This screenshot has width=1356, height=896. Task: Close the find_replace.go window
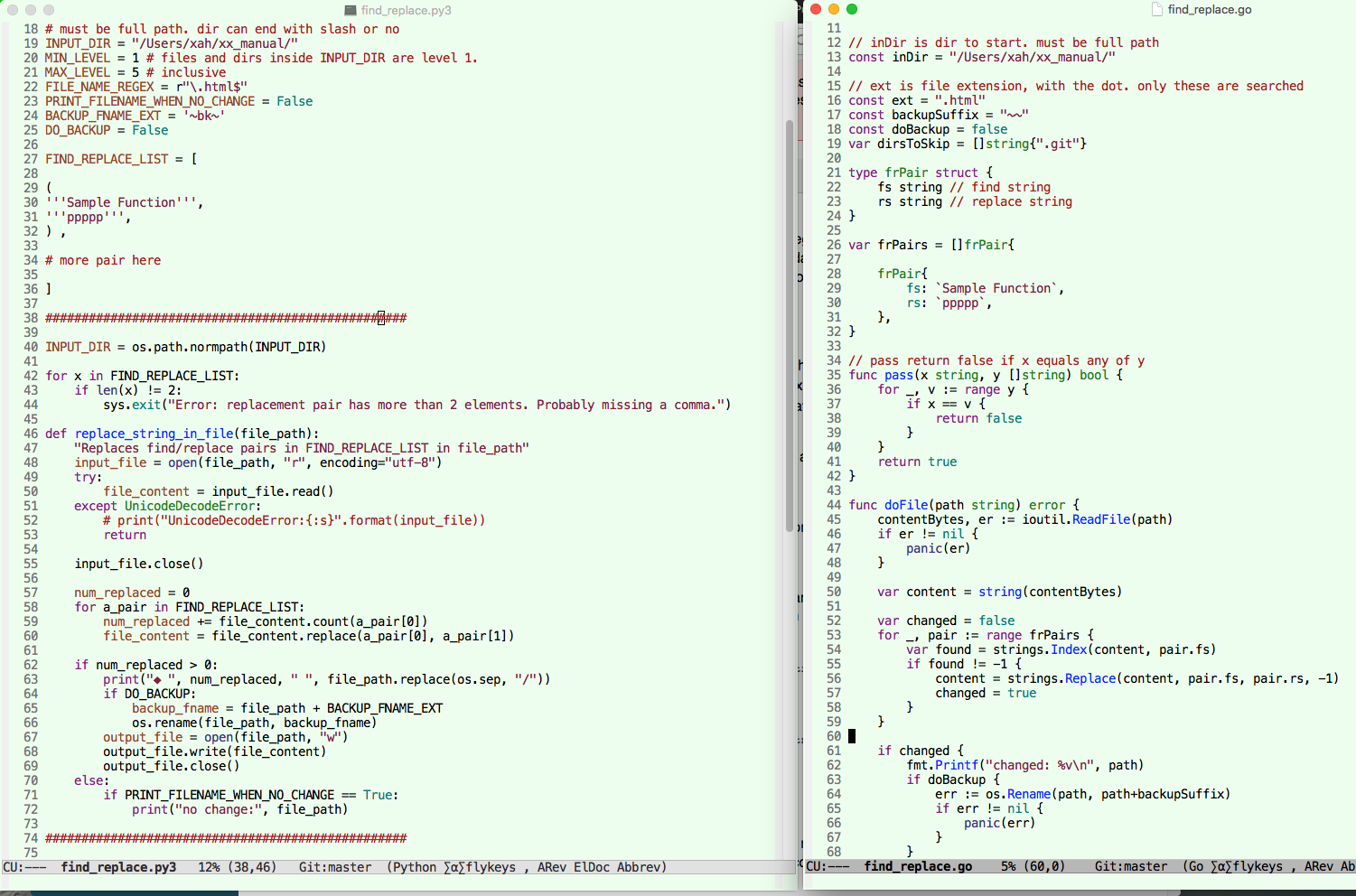(816, 9)
